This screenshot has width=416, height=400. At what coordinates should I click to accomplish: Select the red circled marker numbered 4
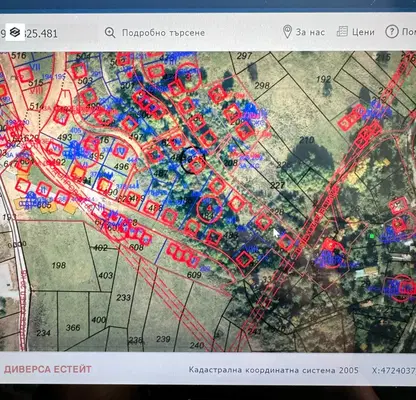point(209,208)
